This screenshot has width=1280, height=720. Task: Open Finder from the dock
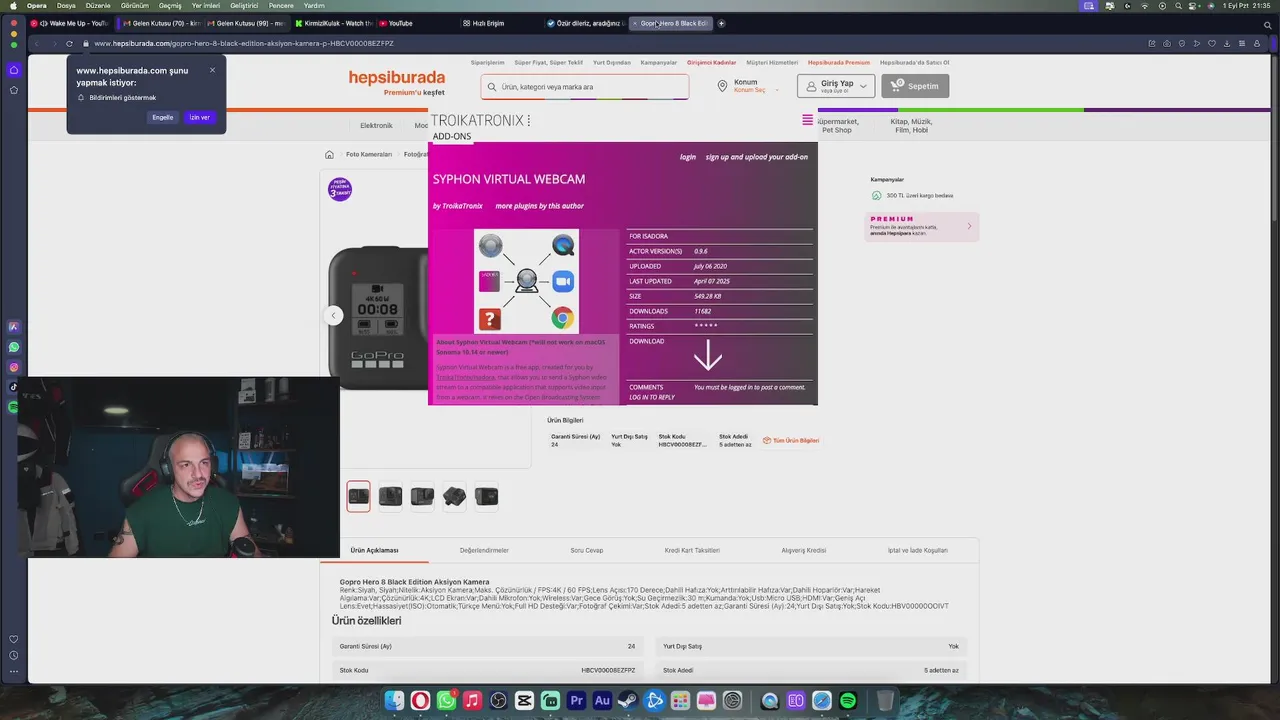pos(394,701)
